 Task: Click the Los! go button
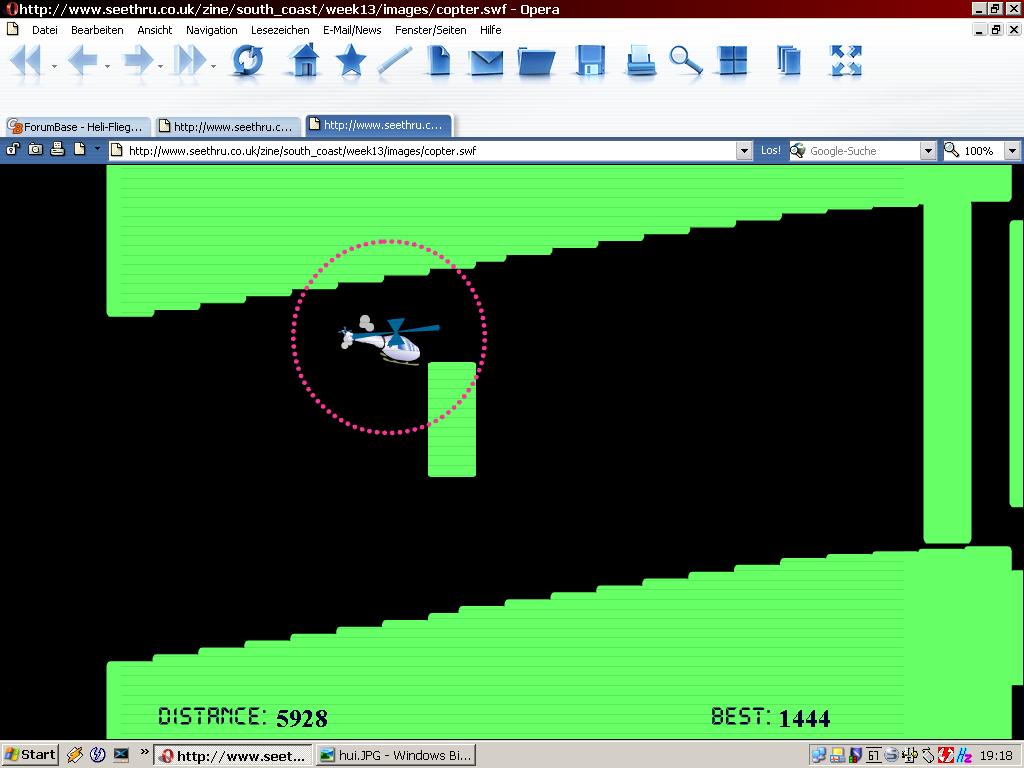coord(771,150)
